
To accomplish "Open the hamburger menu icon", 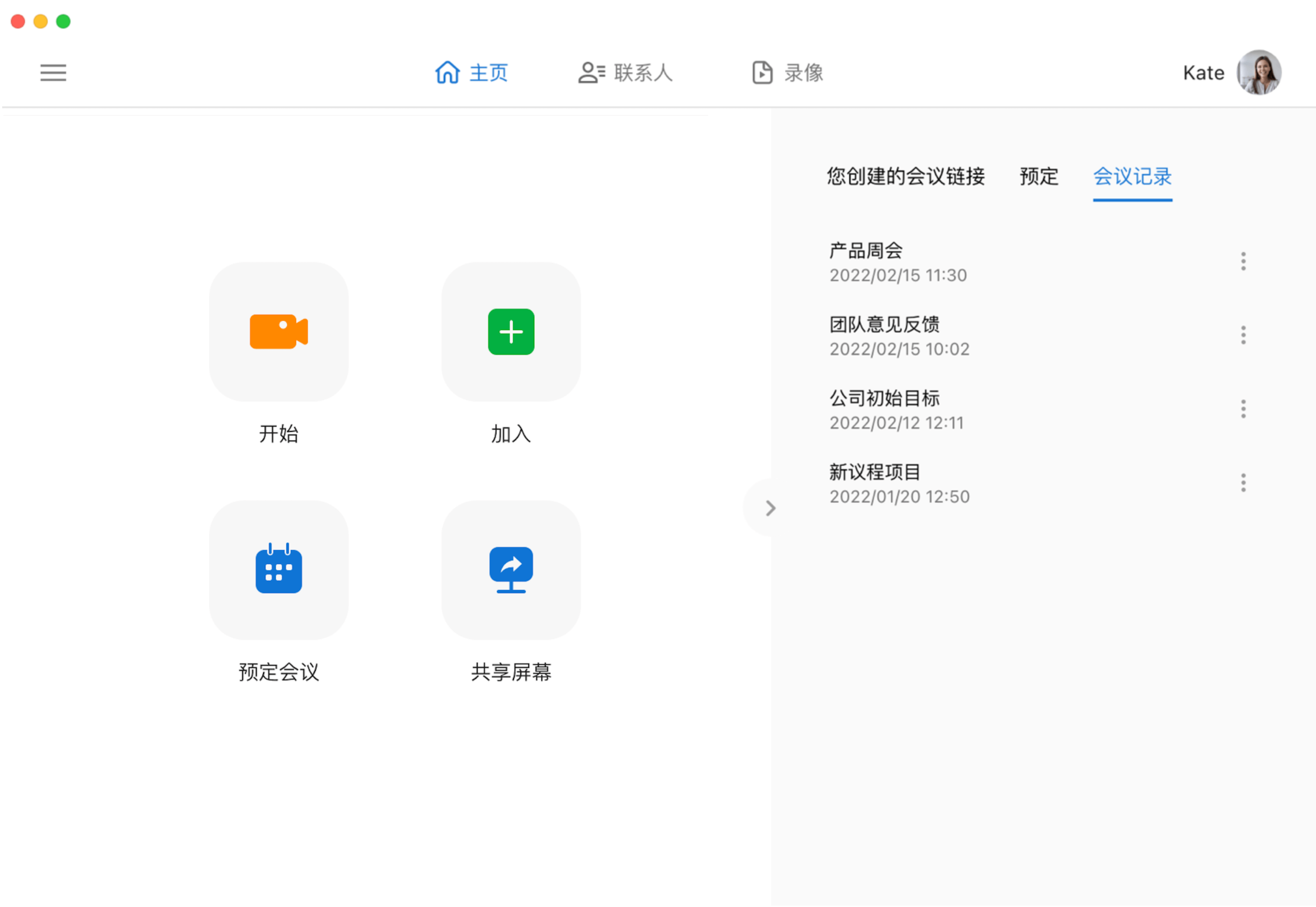I will (53, 73).
